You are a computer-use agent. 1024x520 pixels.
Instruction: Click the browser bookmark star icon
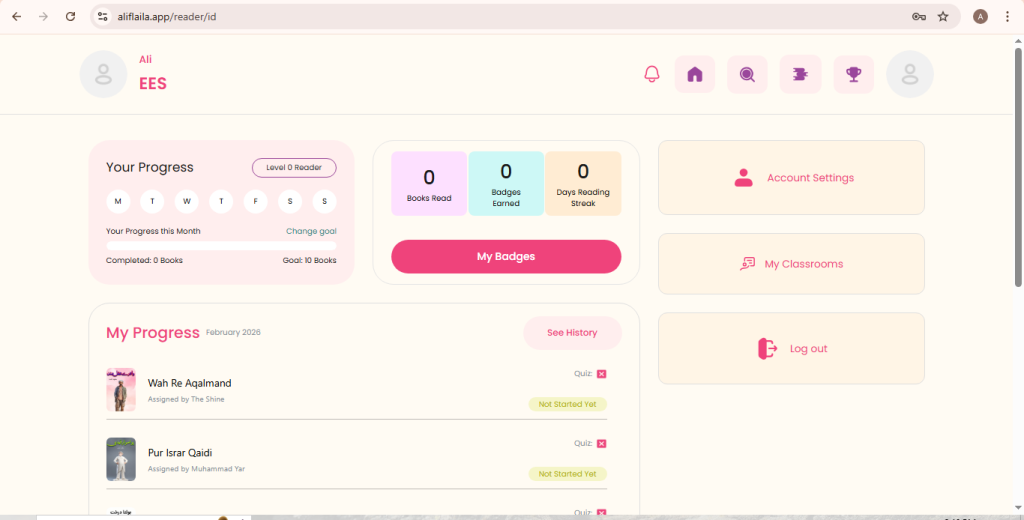point(943,16)
